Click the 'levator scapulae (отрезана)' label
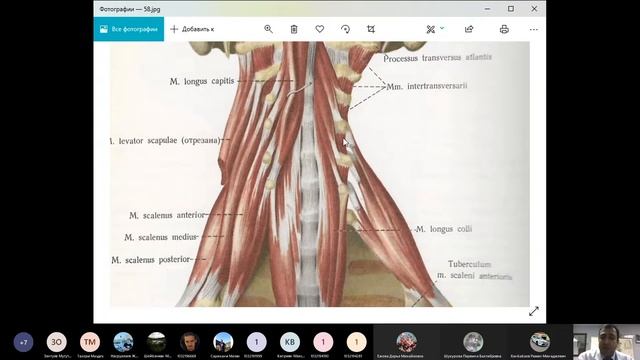The height and width of the screenshot is (360, 640). 169,140
